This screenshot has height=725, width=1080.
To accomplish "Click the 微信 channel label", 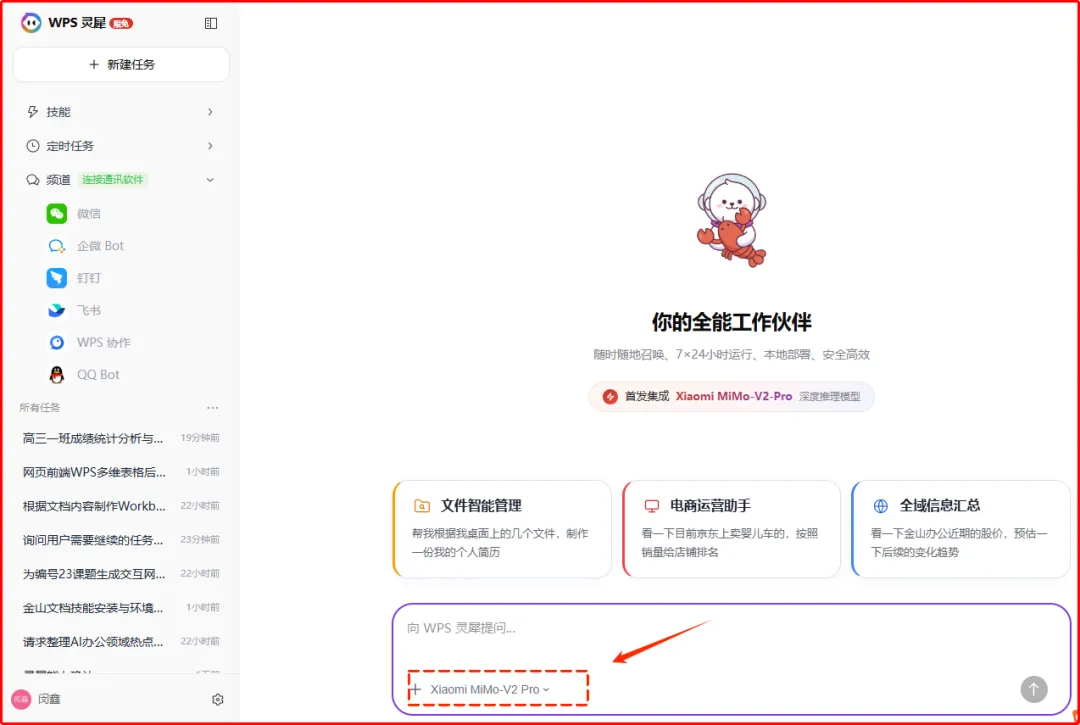I will click(89, 213).
